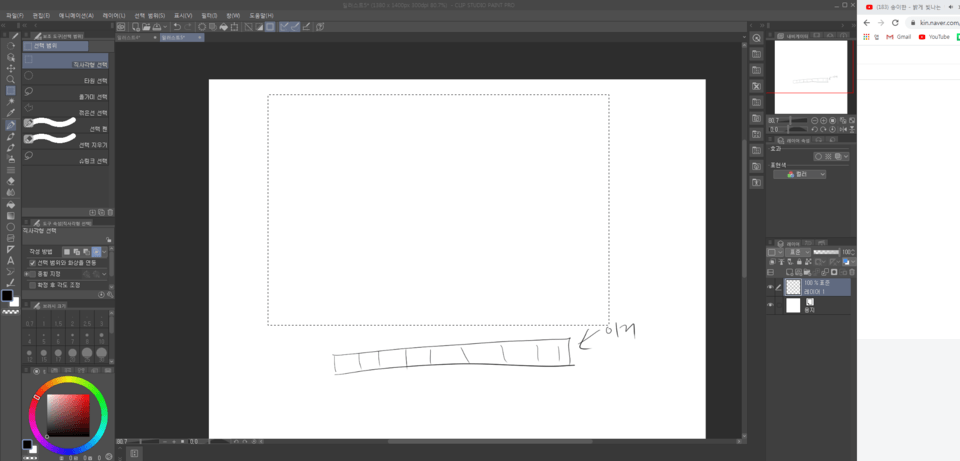Expand selection mode dropdown arrow
Screen dimensions: 960x461
[x=105, y=252]
